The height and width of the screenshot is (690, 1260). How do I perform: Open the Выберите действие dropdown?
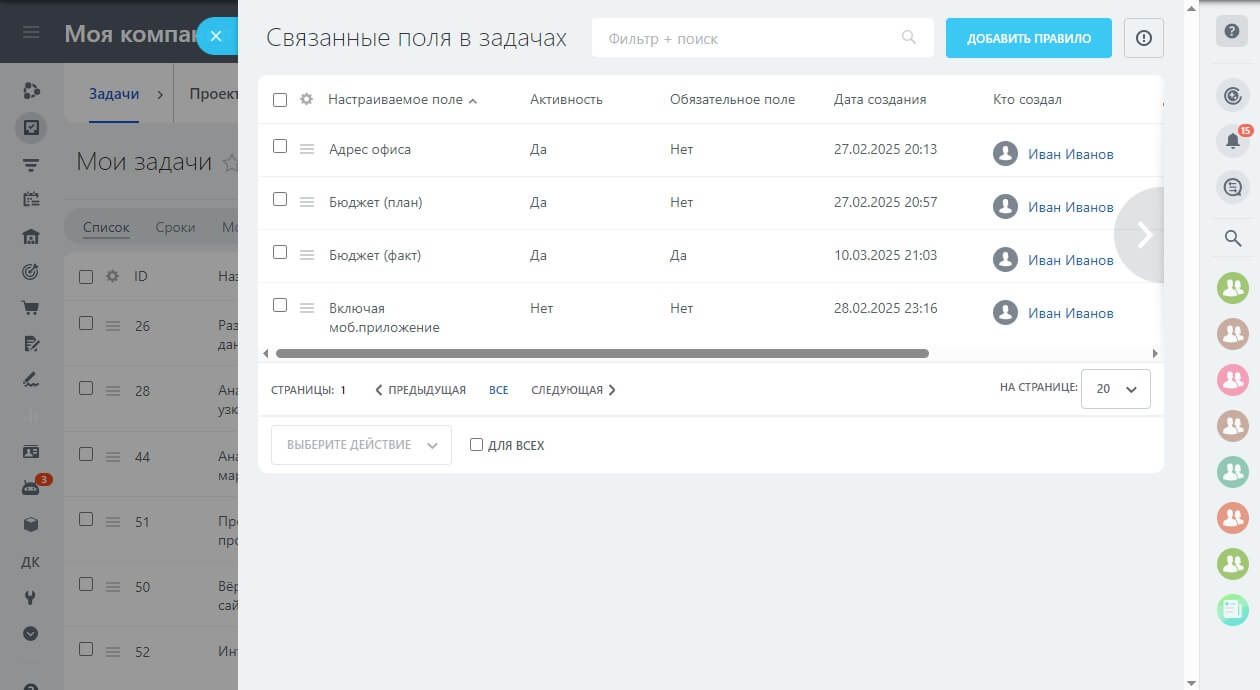(x=361, y=445)
